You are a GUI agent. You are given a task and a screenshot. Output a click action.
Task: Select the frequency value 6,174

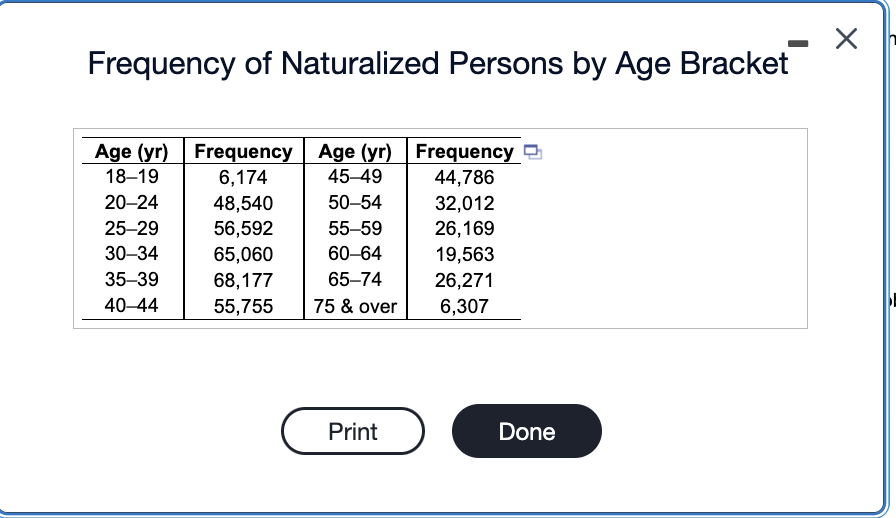(243, 177)
